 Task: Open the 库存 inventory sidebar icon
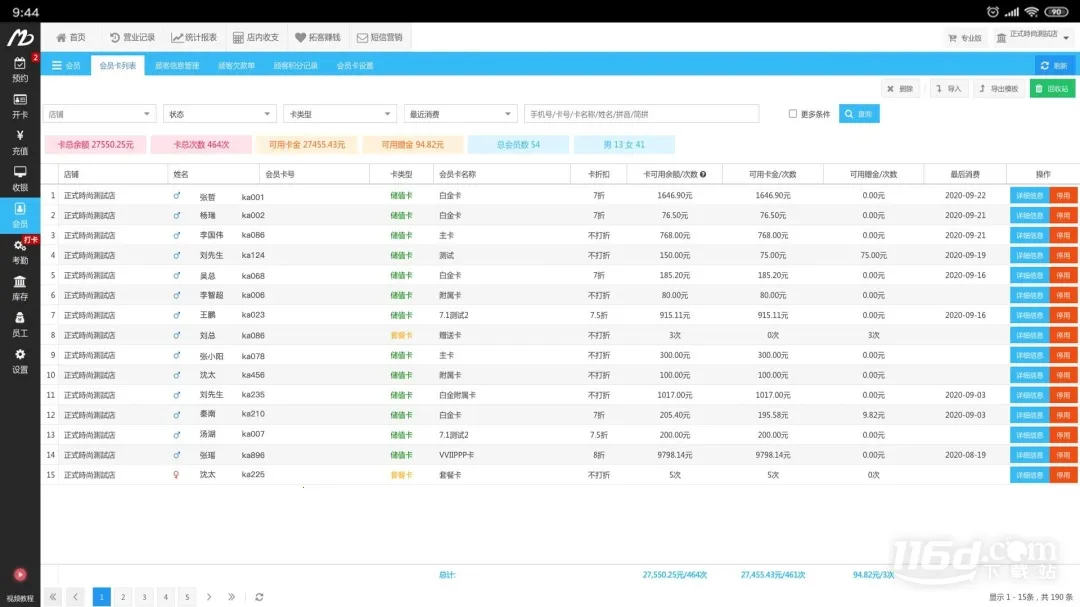click(x=20, y=288)
